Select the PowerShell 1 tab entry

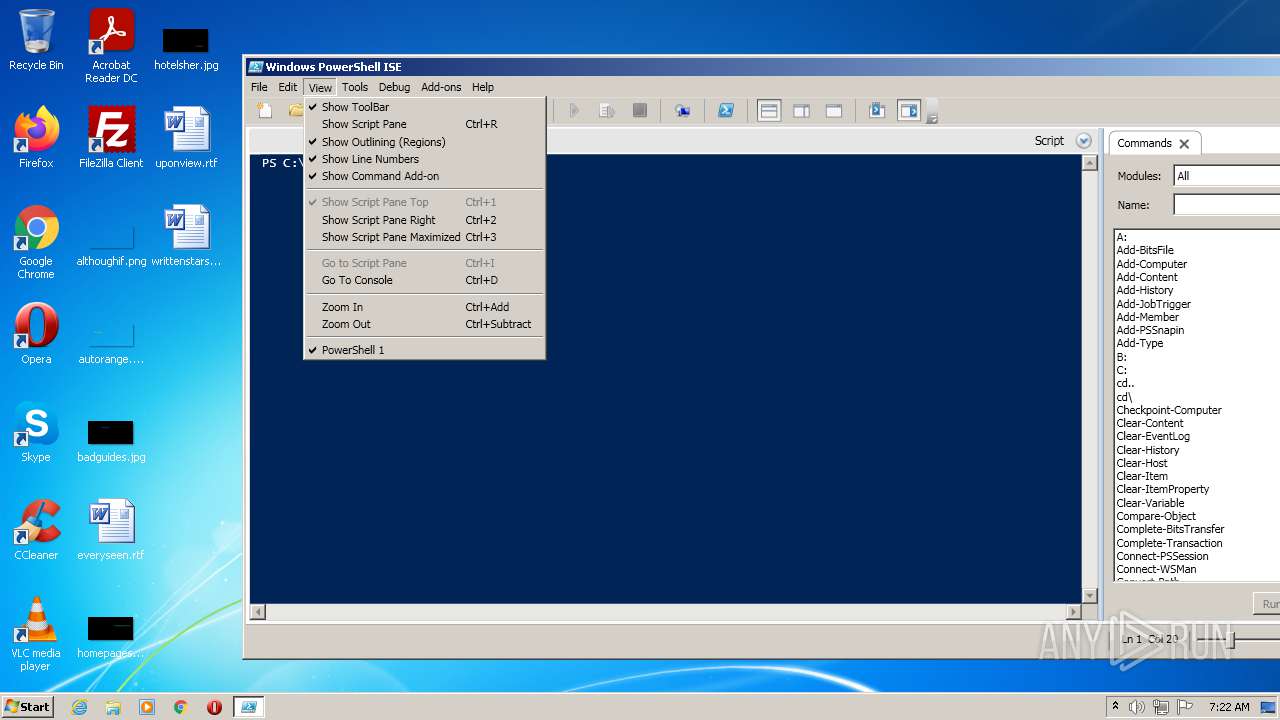425,350
